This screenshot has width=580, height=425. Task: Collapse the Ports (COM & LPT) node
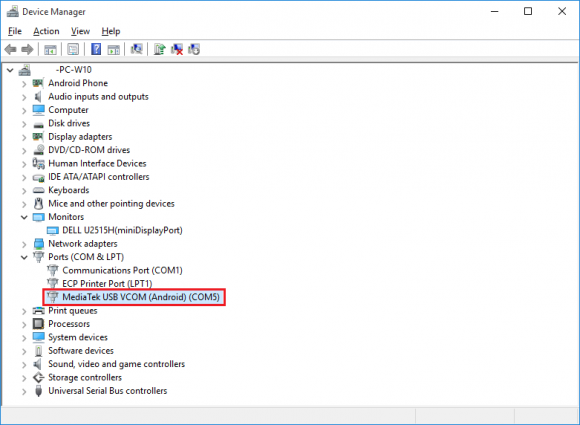[x=24, y=257]
